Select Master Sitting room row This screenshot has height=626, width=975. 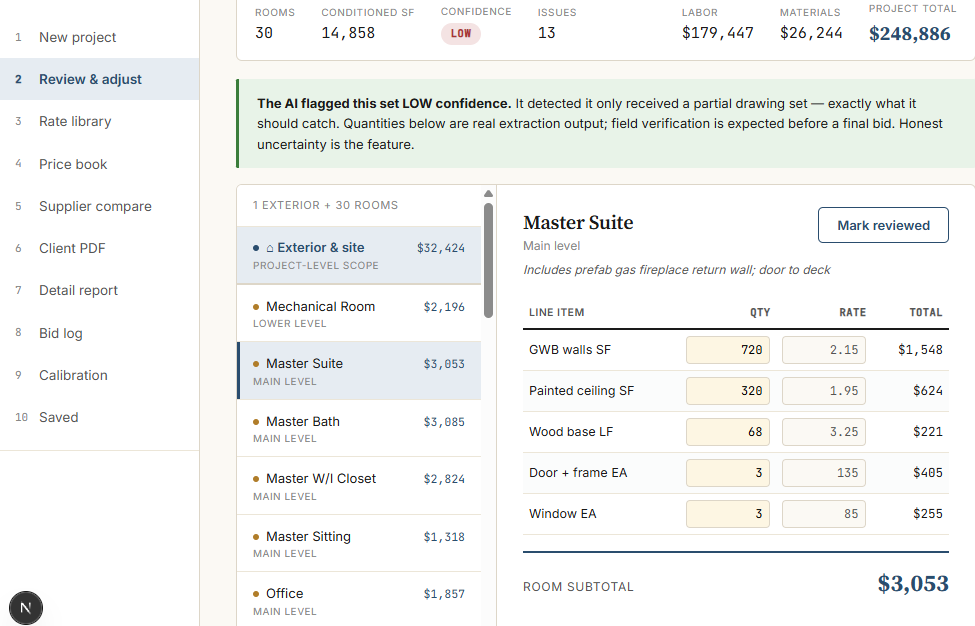click(x=359, y=544)
